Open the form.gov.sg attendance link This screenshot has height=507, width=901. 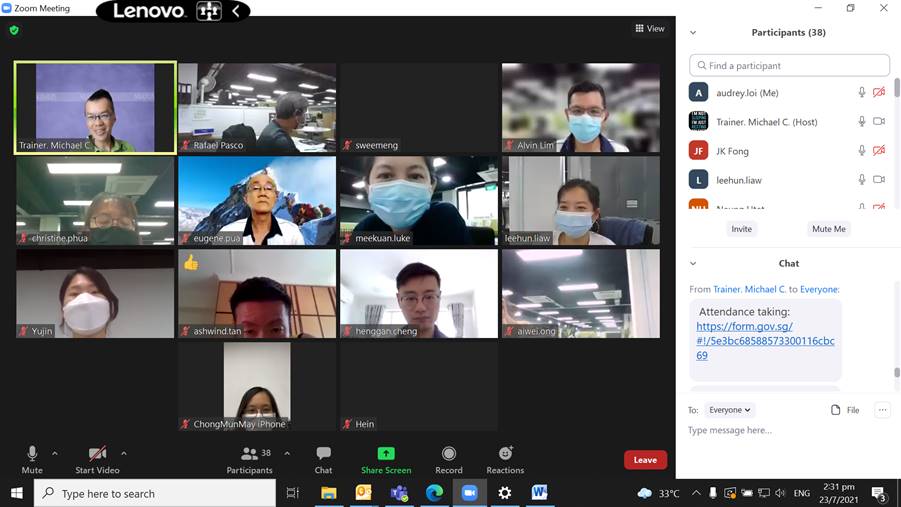pyautogui.click(x=765, y=340)
